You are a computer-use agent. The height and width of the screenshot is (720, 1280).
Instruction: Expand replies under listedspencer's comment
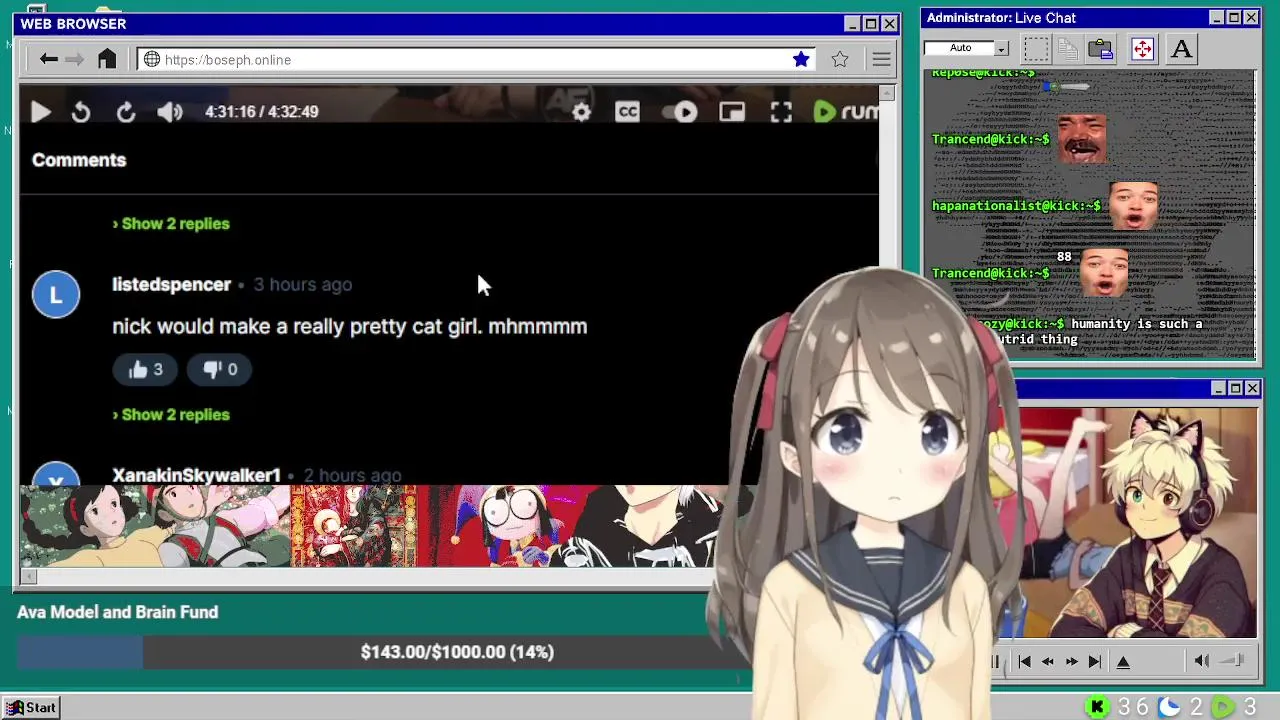(x=171, y=414)
